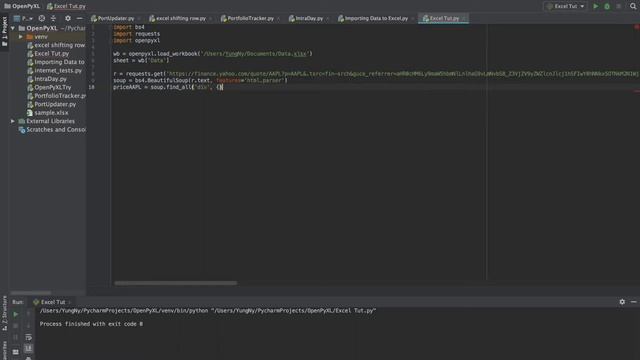
Task: Close the Excel Tut.py editor tab
Action: pos(464,19)
